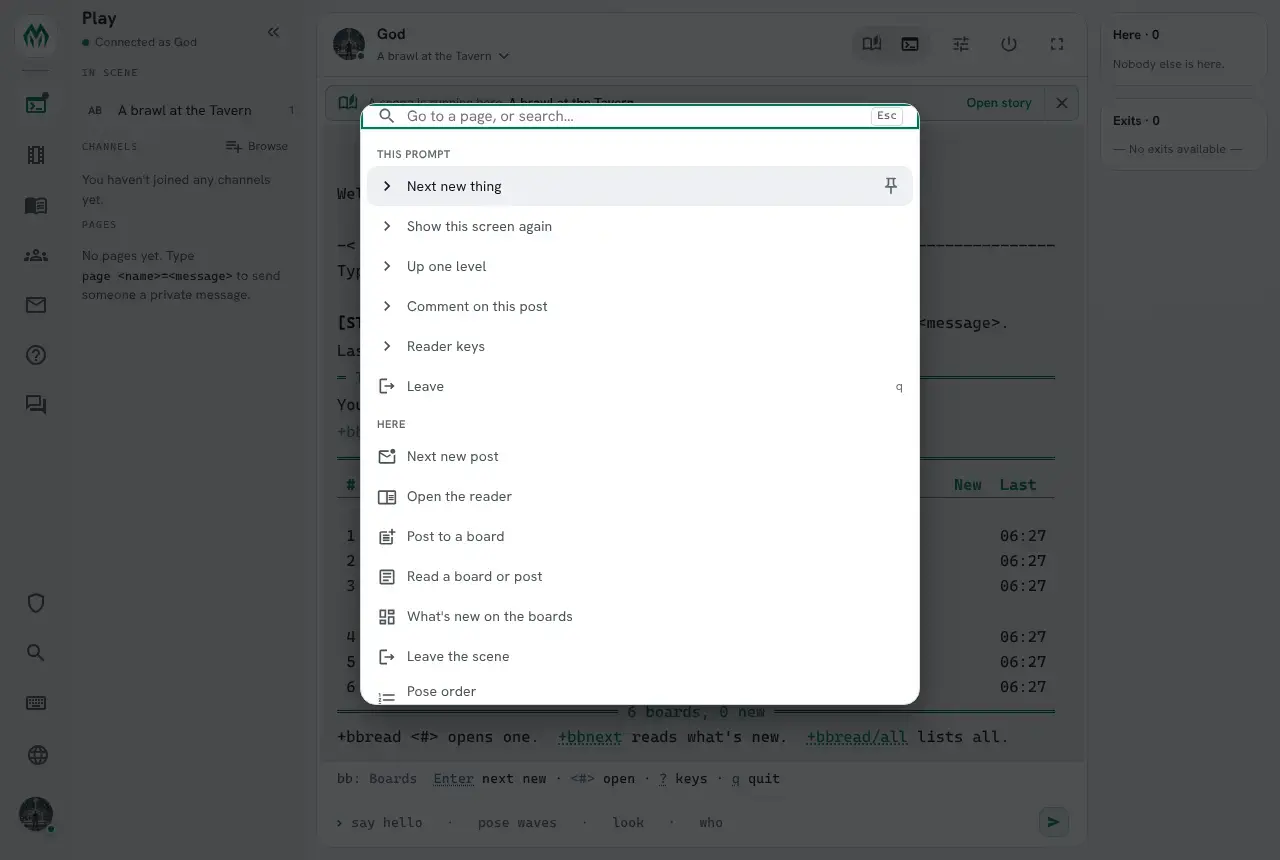Browse channels in the side panel

pyautogui.click(x=257, y=146)
